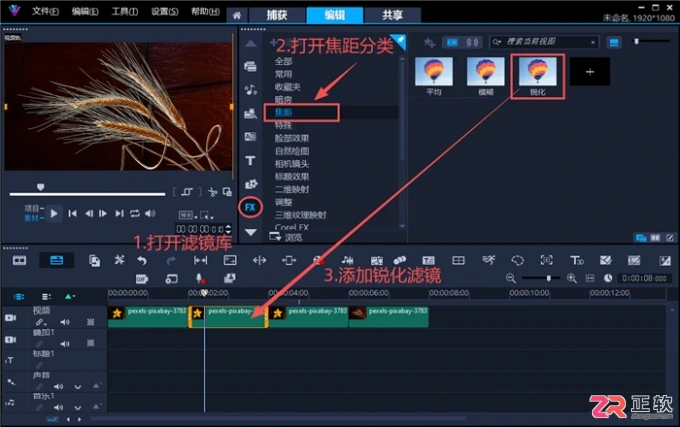680x427 pixels.
Task: Expand the Voice track options chevron
Action: [x=78, y=386]
